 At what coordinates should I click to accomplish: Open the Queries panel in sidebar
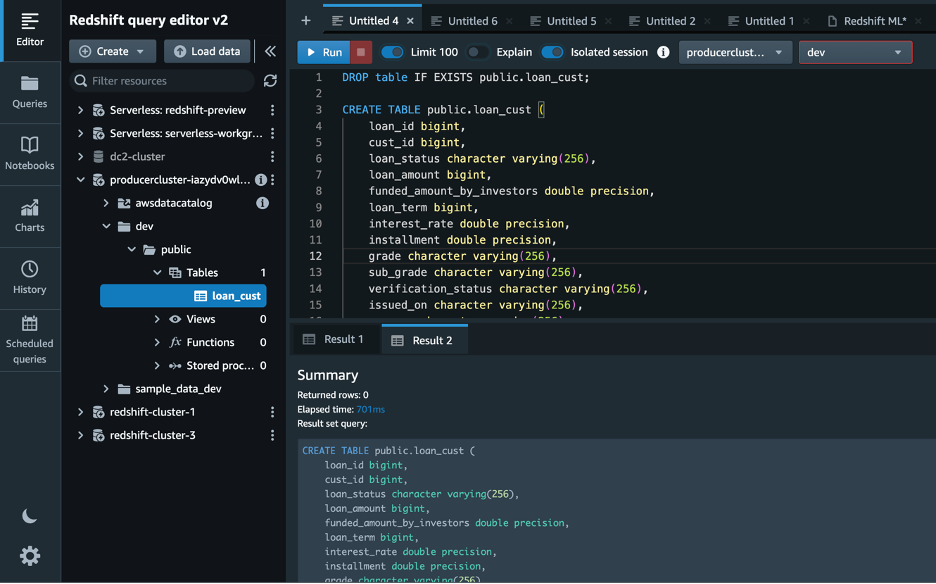click(x=30, y=91)
